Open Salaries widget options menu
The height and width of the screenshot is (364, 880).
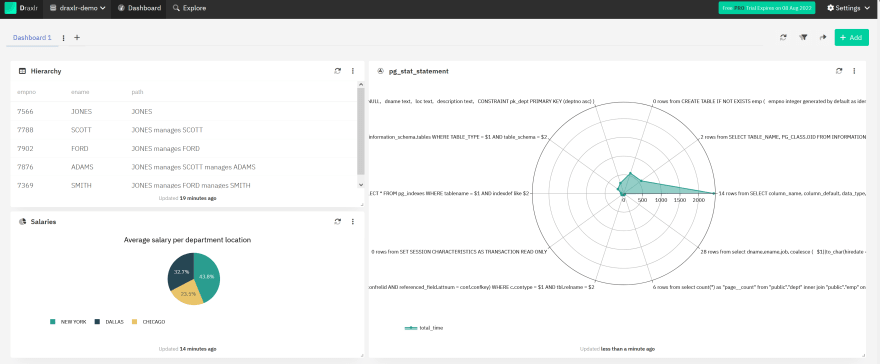coord(352,222)
